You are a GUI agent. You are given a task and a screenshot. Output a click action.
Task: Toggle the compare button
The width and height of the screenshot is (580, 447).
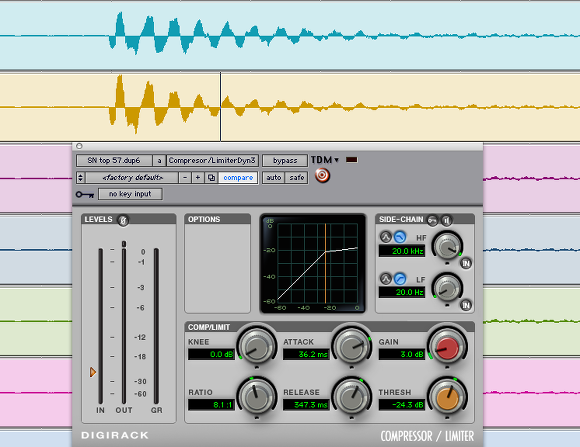tap(238, 178)
